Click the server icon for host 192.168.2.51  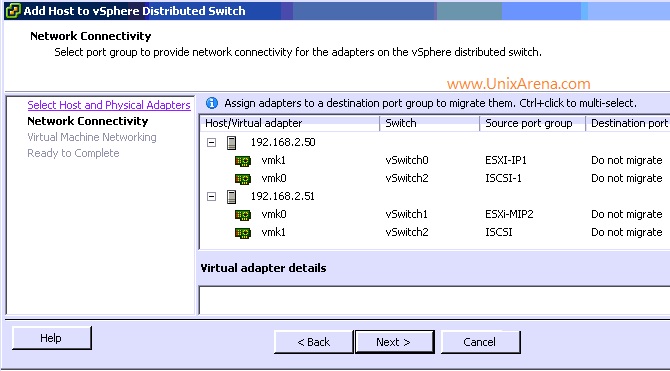coord(232,197)
